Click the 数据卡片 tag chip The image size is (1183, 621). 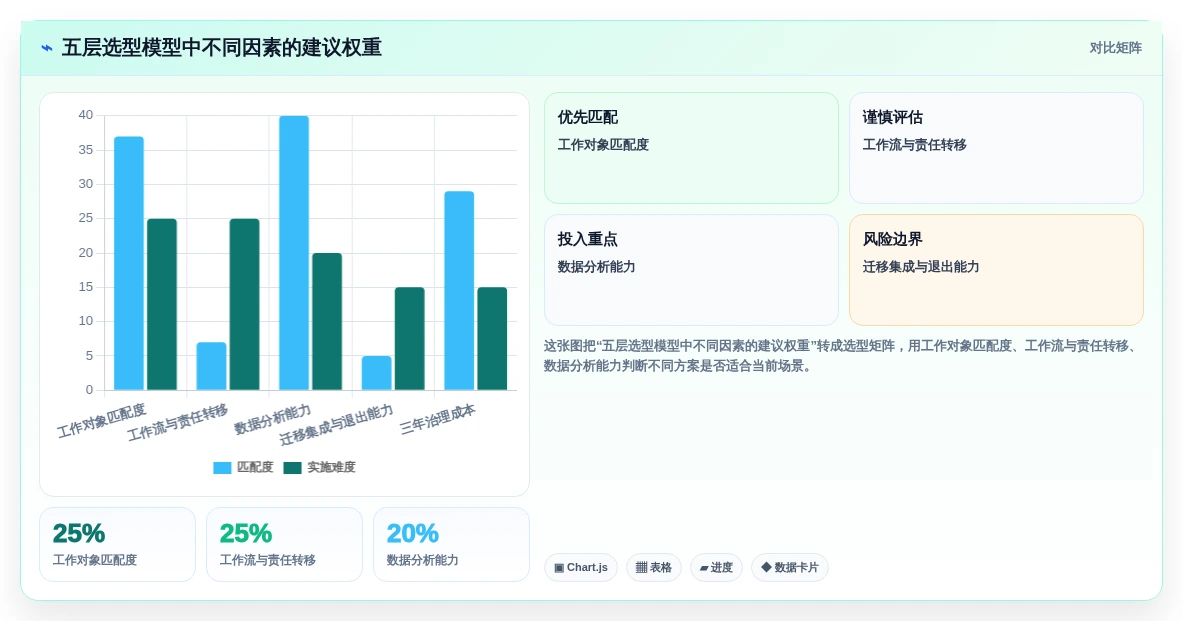[x=790, y=567]
